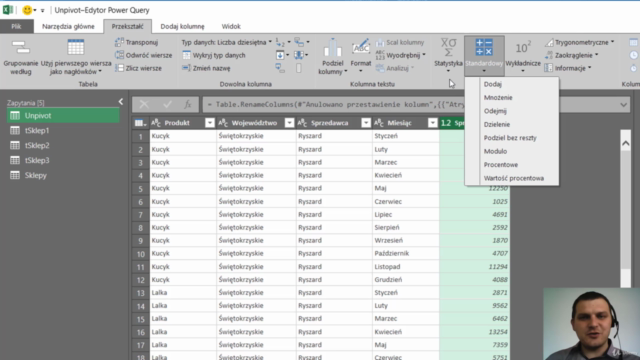
Task: Click Zlicz wiersze in the ribbon
Action: click(x=139, y=68)
